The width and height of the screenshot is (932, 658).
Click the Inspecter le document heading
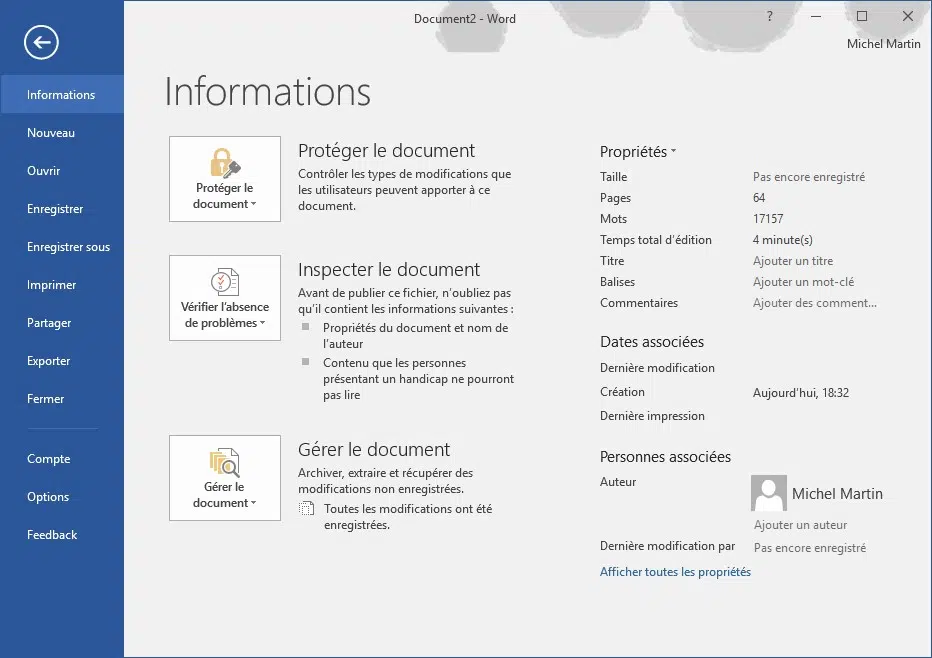click(x=389, y=269)
